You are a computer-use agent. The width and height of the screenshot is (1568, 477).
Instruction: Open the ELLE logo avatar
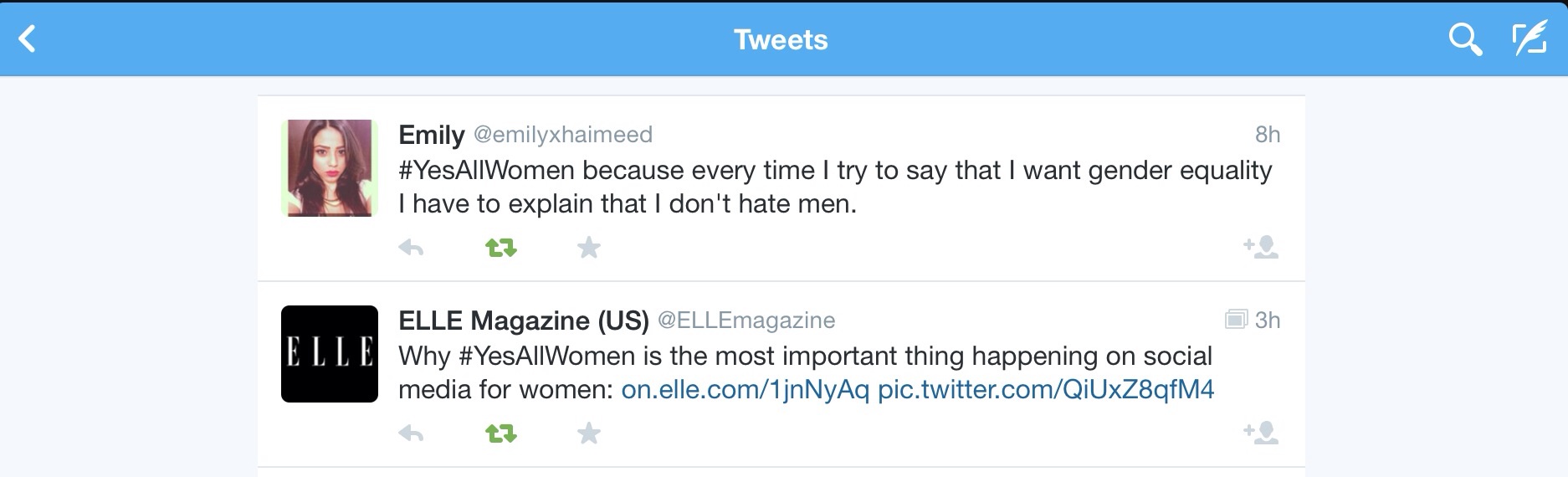point(330,354)
